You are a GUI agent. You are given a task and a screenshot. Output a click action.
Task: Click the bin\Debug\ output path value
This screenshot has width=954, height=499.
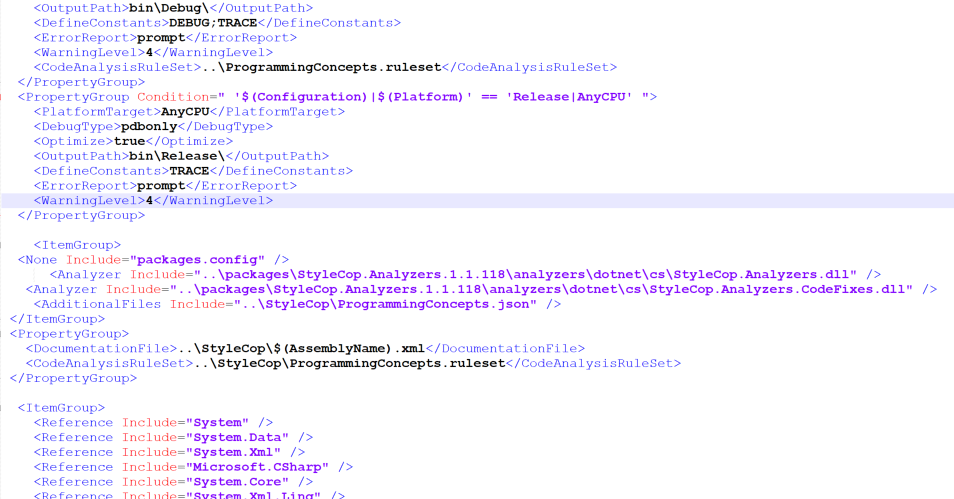tap(169, 8)
